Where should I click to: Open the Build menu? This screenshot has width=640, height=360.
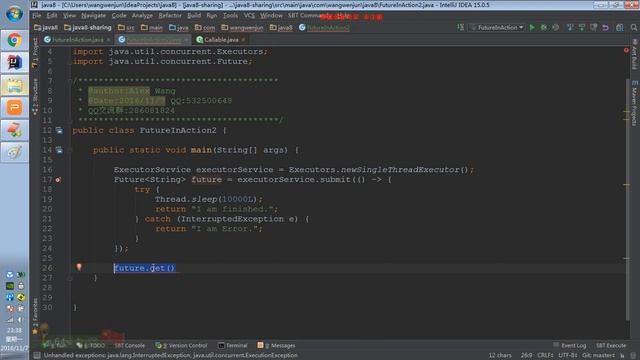194,16
